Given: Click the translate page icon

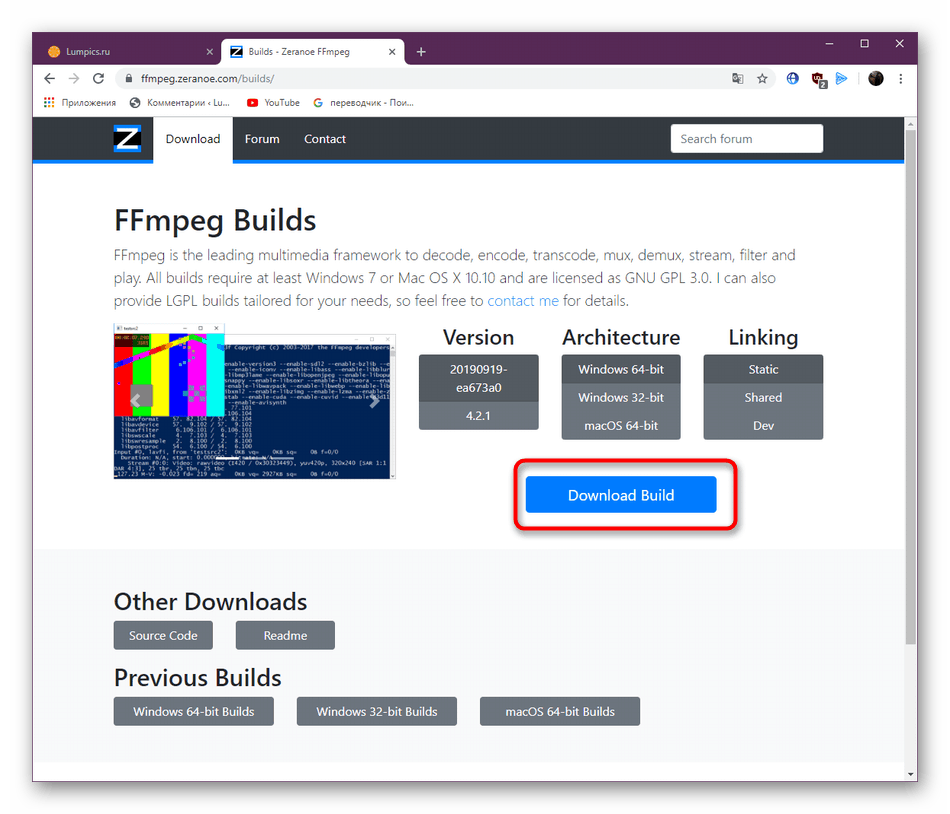Looking at the screenshot, I should click(x=737, y=78).
